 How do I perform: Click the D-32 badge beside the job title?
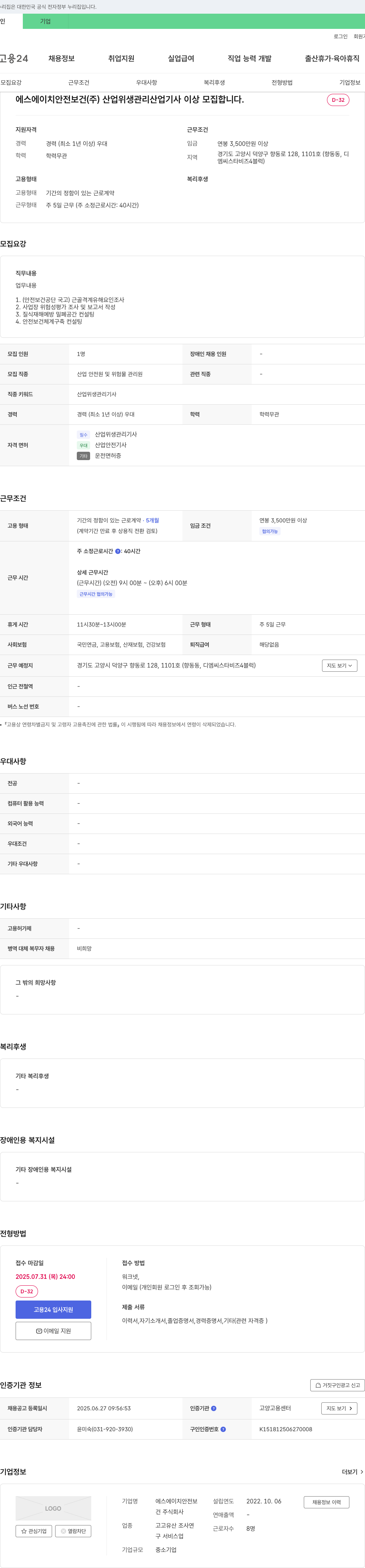pos(338,100)
